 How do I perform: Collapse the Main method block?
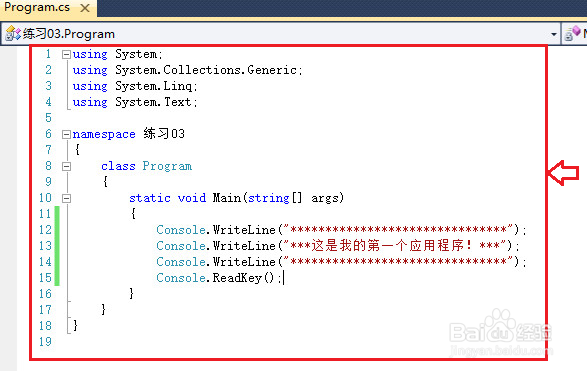[66, 198]
